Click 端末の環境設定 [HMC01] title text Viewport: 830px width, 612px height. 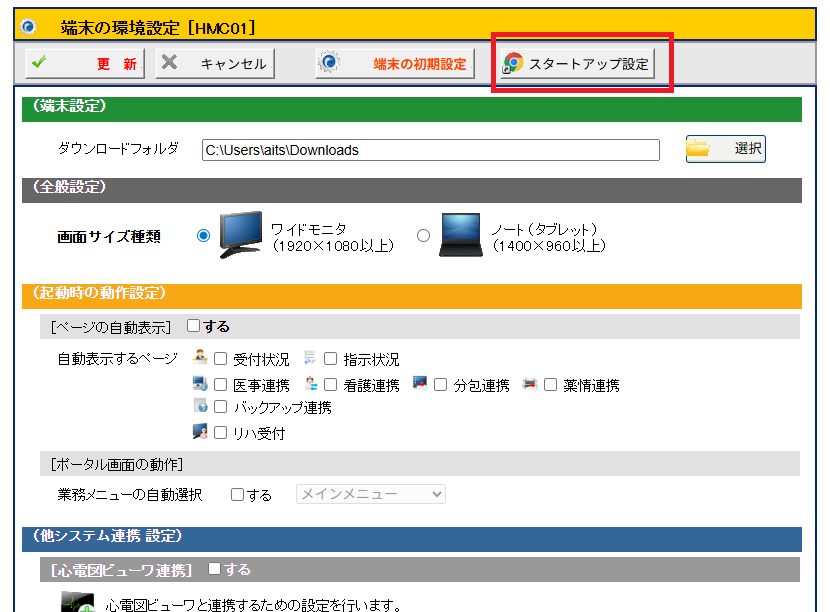[x=158, y=27]
